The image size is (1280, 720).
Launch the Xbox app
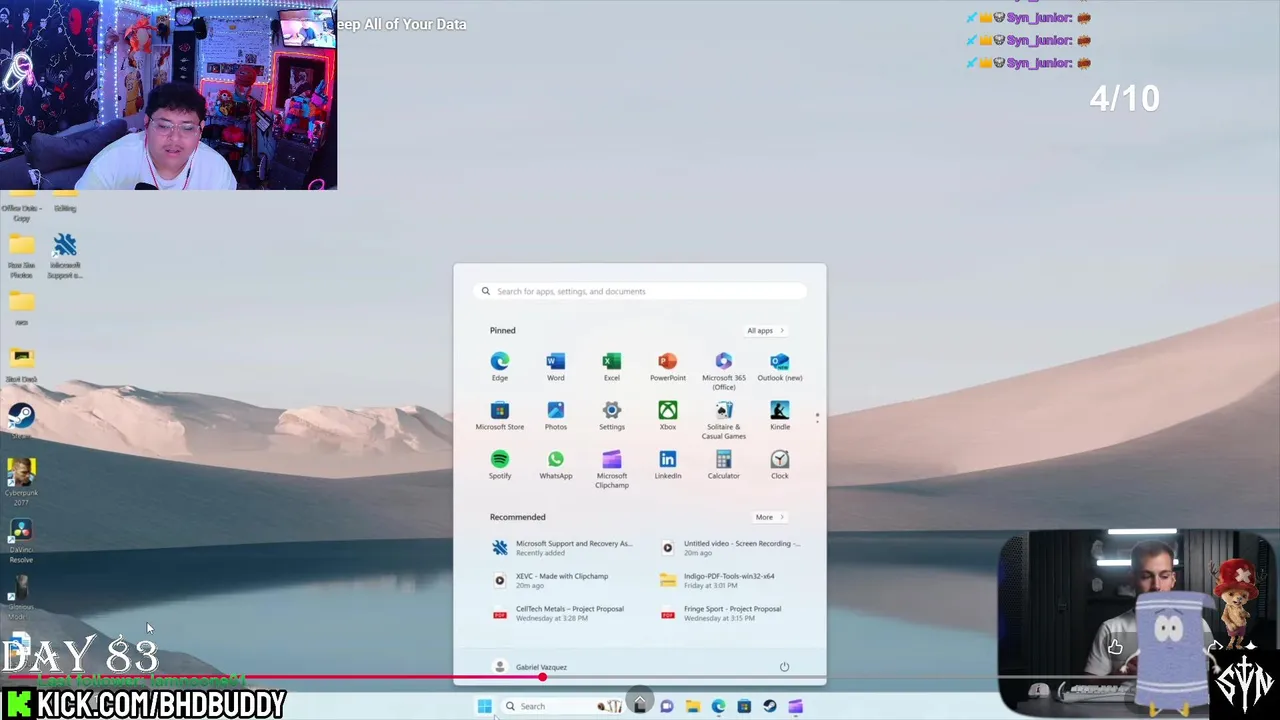point(668,415)
